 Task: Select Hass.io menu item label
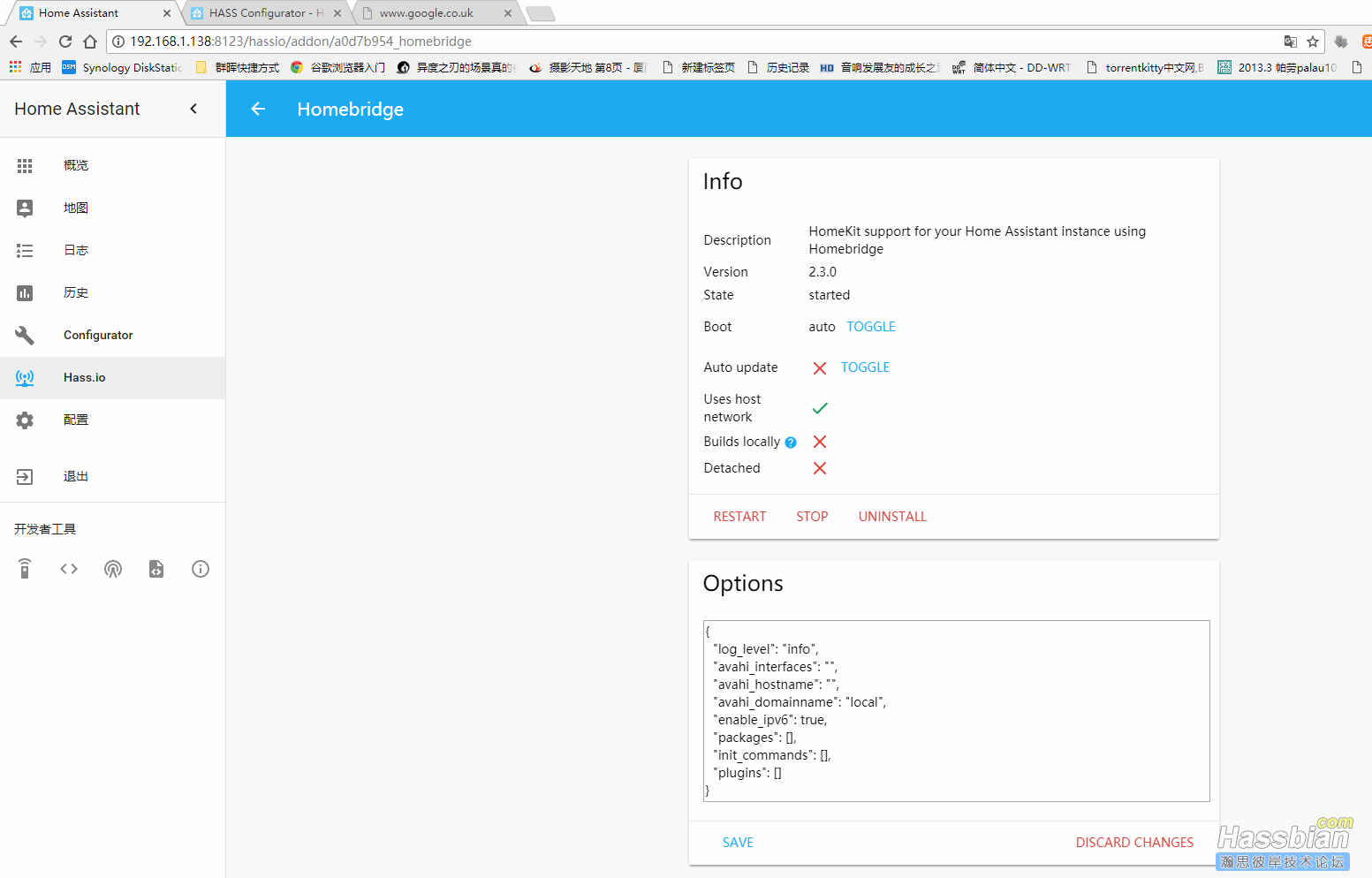click(84, 377)
